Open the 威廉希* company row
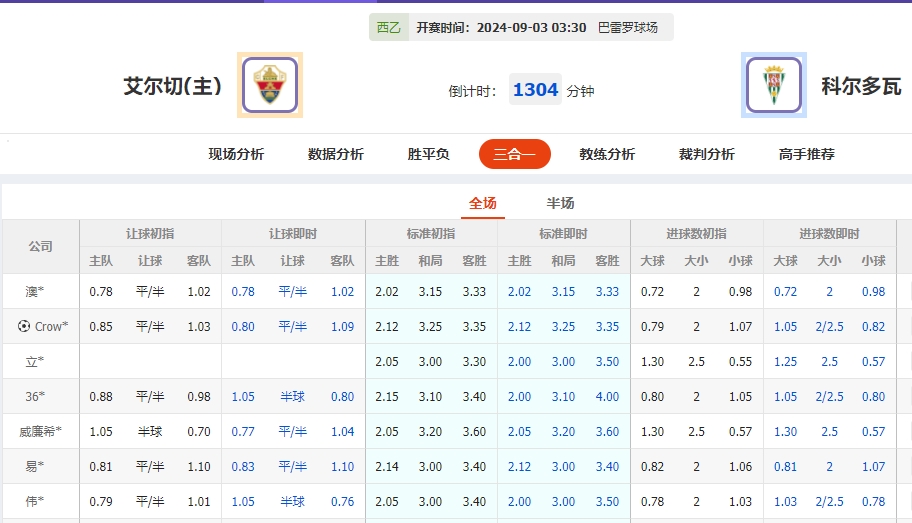 point(41,431)
